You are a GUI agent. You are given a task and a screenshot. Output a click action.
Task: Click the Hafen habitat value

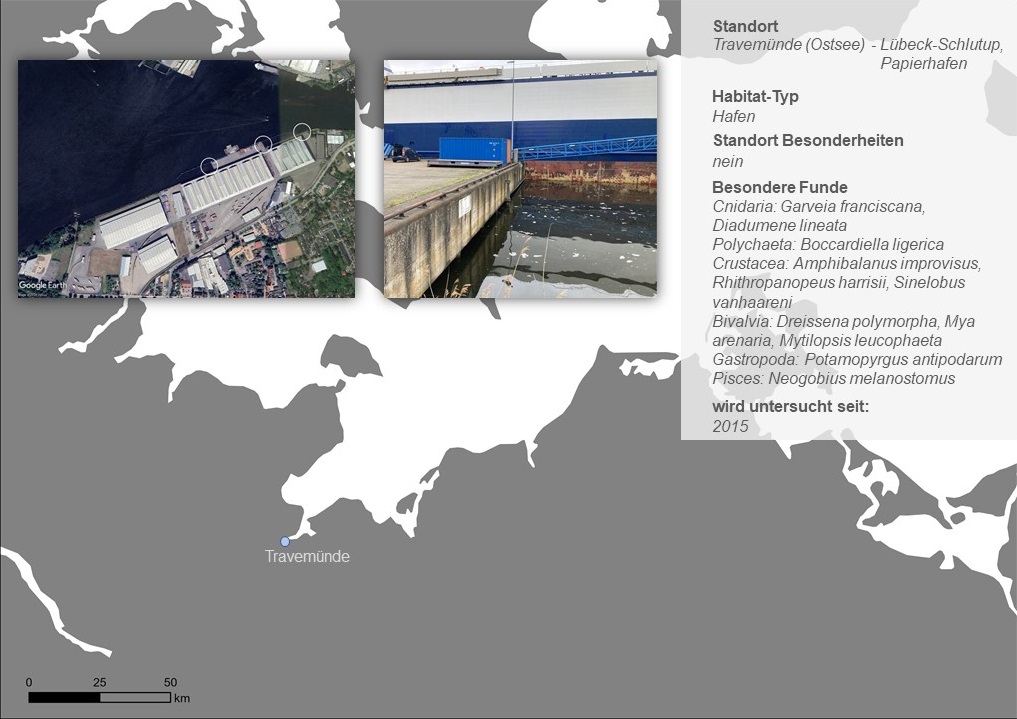[x=733, y=117]
